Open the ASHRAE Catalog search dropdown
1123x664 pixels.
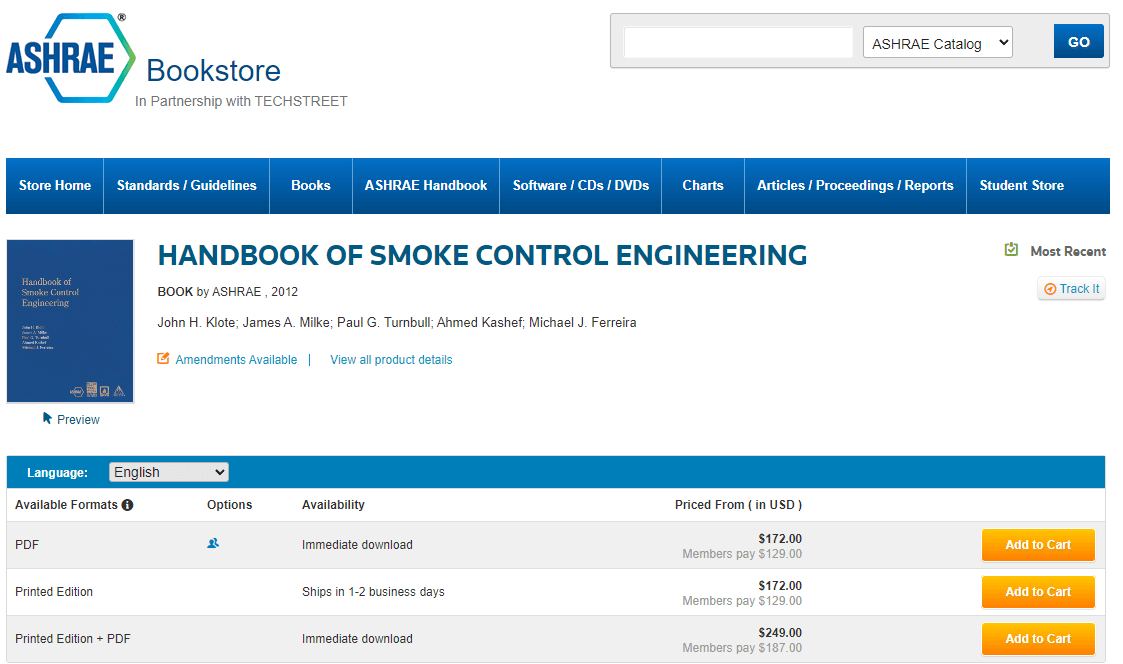pos(936,42)
